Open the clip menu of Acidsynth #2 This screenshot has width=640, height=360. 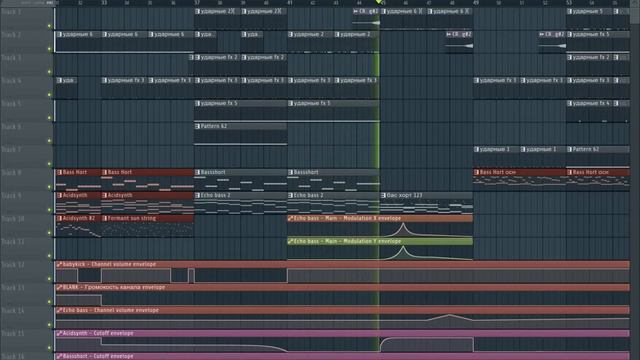[59, 218]
